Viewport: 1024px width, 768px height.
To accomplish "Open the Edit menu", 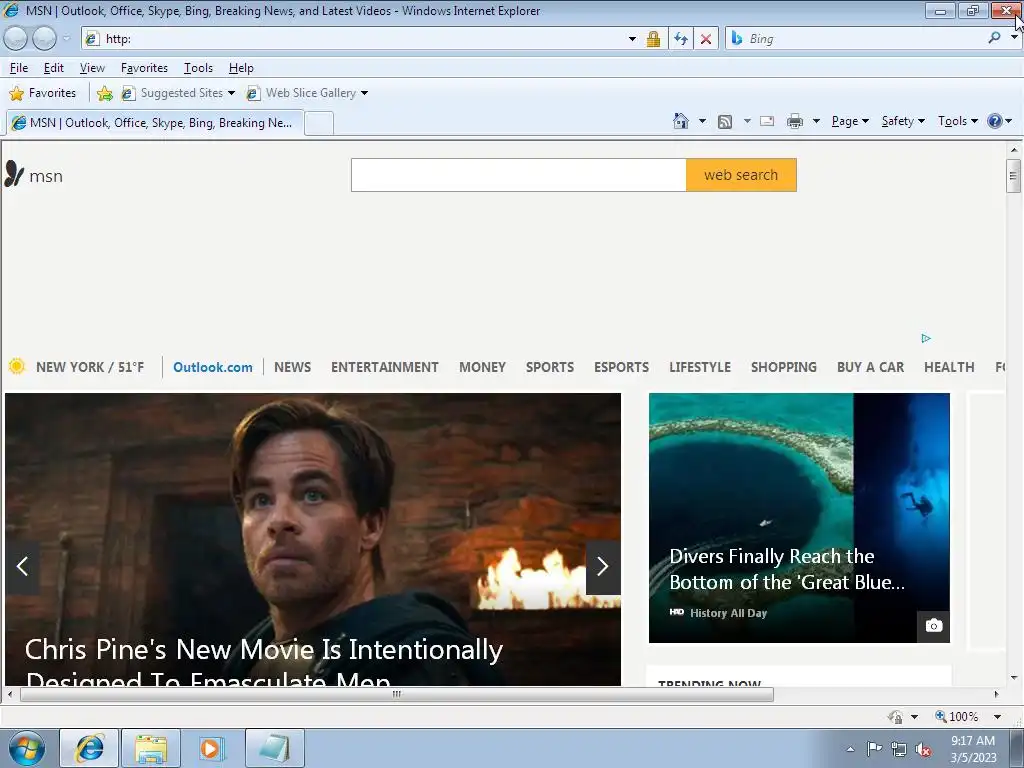I will pos(54,68).
